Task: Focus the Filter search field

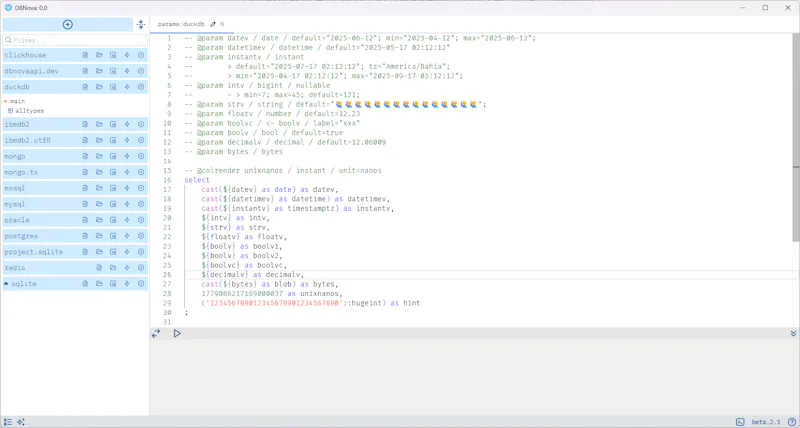Action: click(x=76, y=40)
